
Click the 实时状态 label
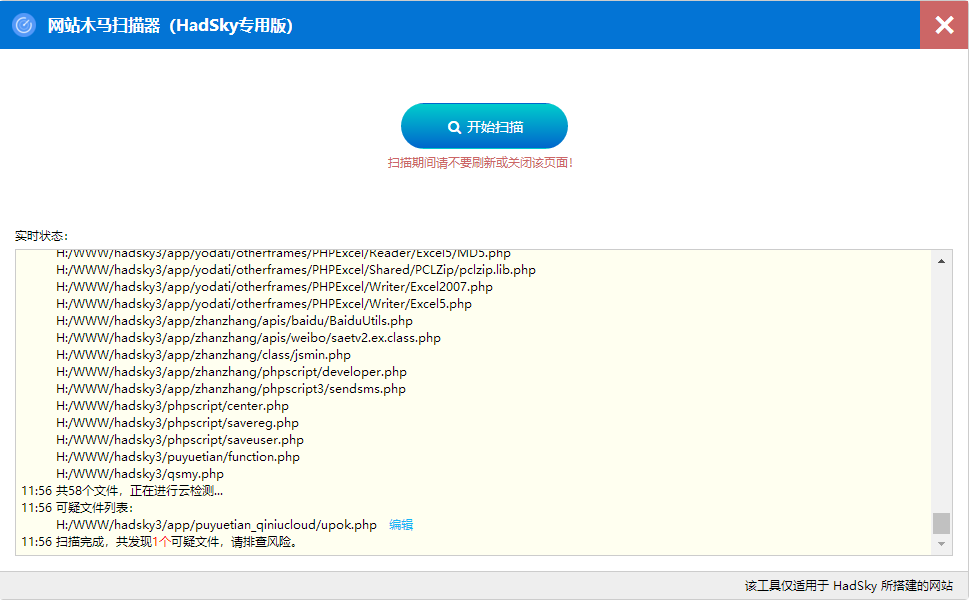point(41,236)
